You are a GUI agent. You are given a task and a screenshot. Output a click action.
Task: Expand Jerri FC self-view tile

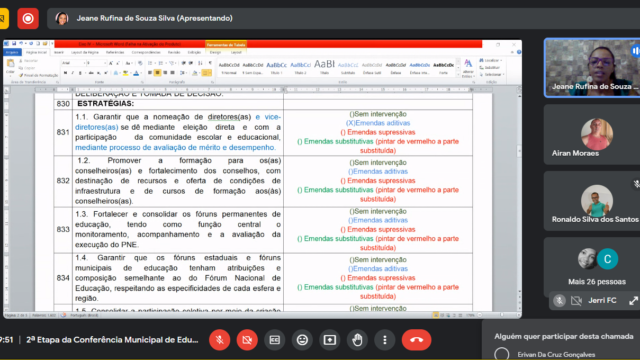click(633, 301)
